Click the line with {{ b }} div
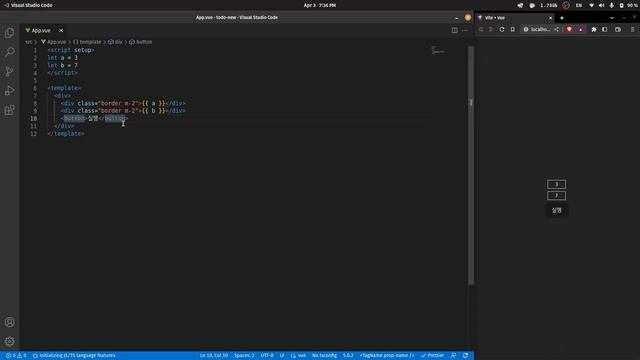The image size is (640, 360). click(x=123, y=111)
